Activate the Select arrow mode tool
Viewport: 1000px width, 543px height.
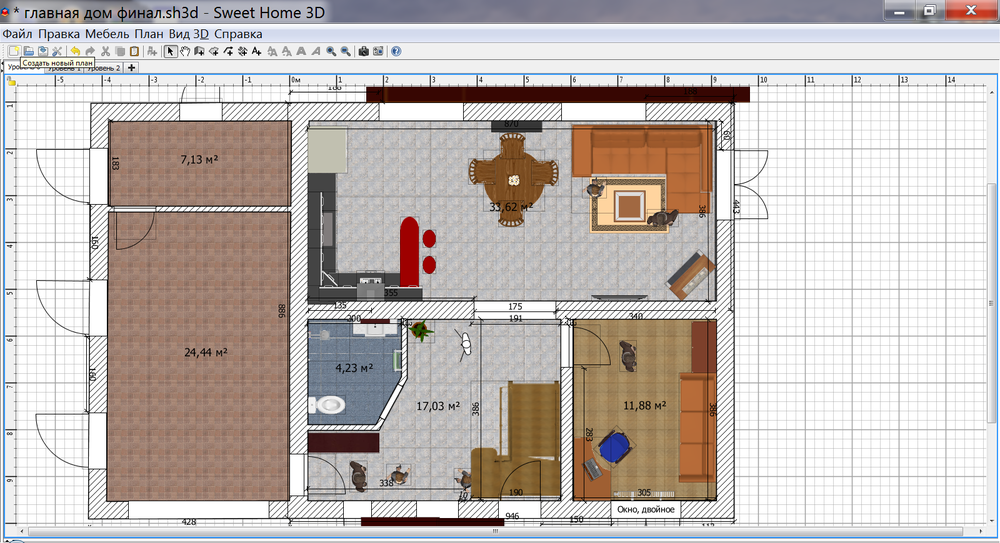tap(170, 51)
